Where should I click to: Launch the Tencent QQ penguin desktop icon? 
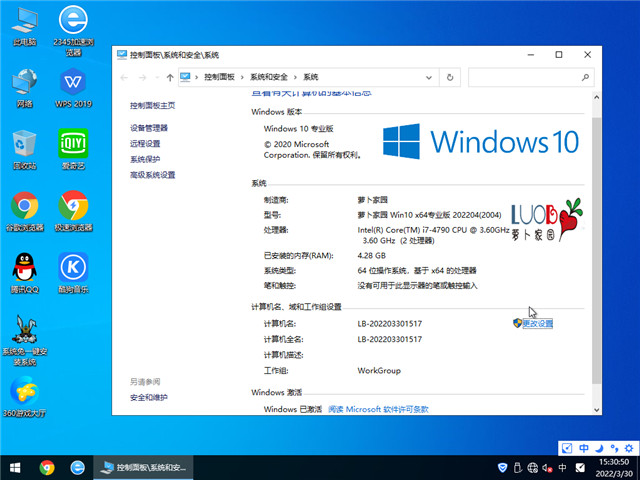[x=24, y=273]
